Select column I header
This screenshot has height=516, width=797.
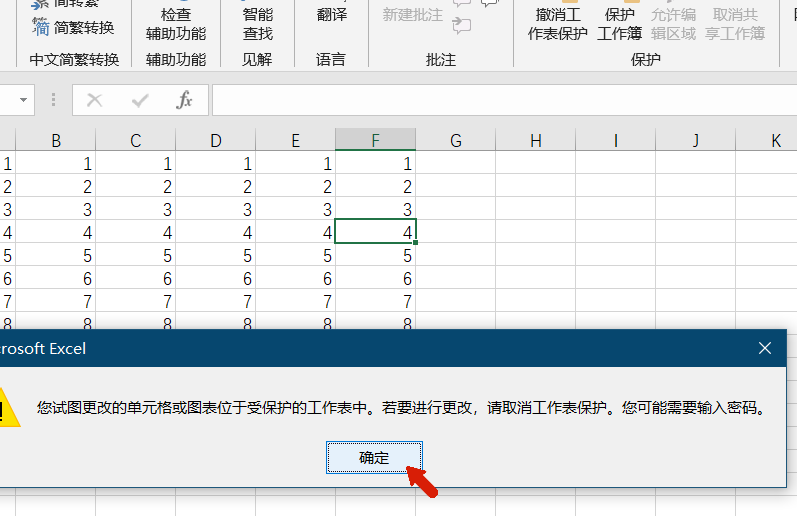click(x=616, y=140)
